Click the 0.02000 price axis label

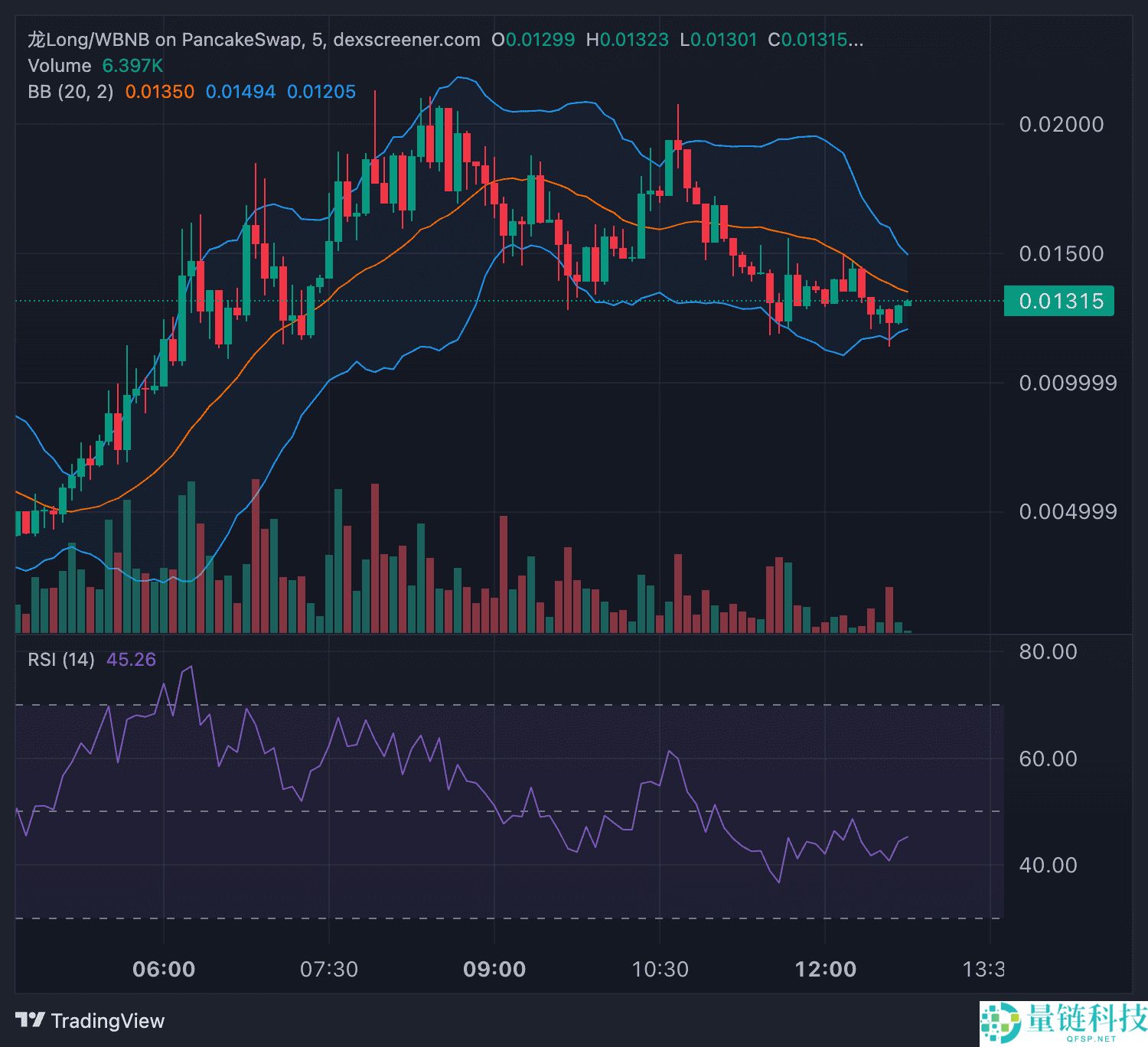point(1061,125)
